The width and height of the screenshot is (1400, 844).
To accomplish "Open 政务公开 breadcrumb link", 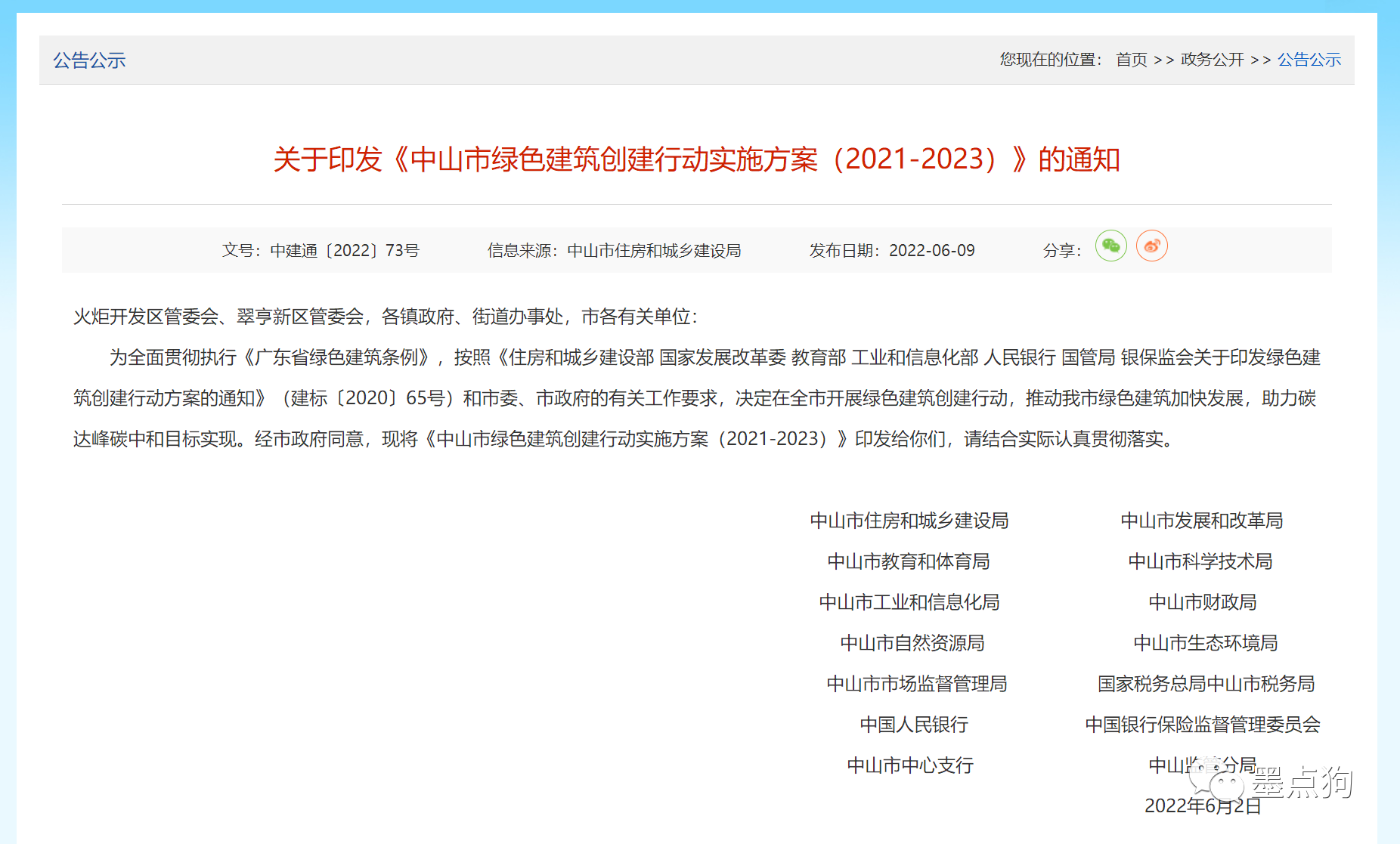I will pos(1212,60).
